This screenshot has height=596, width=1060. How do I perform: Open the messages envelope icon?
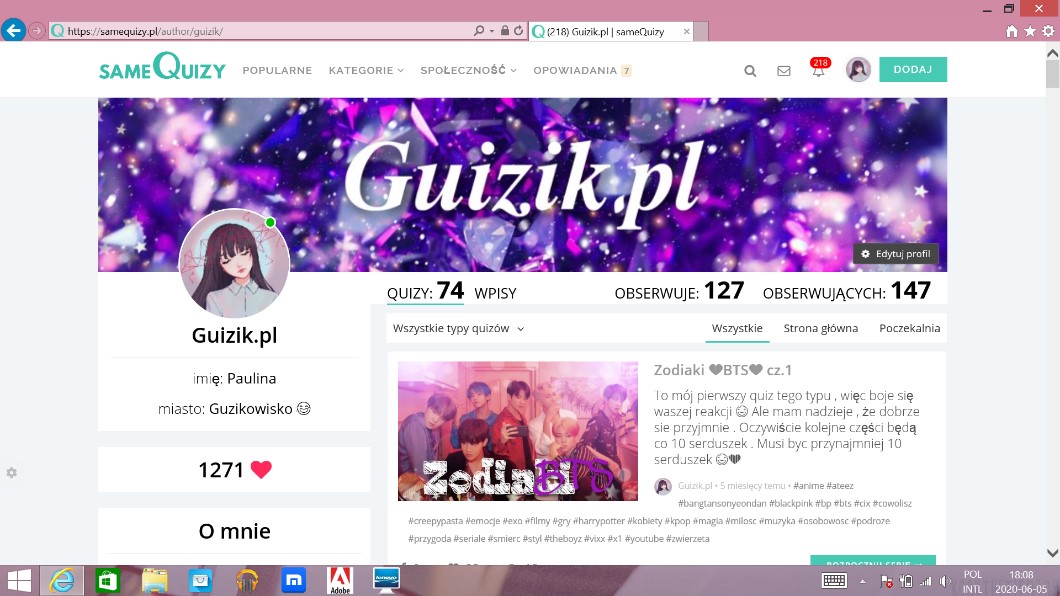[784, 71]
